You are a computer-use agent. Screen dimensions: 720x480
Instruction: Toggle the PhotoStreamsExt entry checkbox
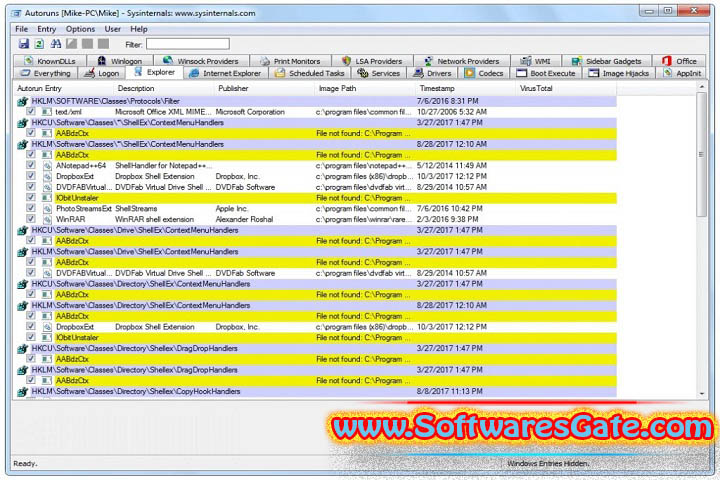point(31,209)
